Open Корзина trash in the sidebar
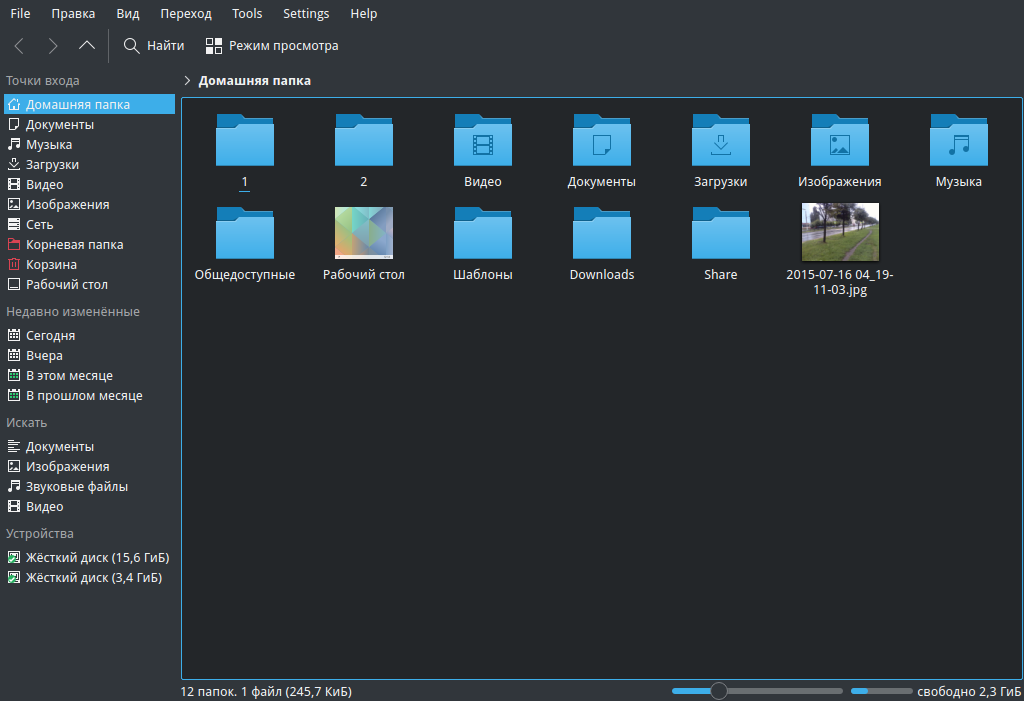 pyautogui.click(x=89, y=265)
